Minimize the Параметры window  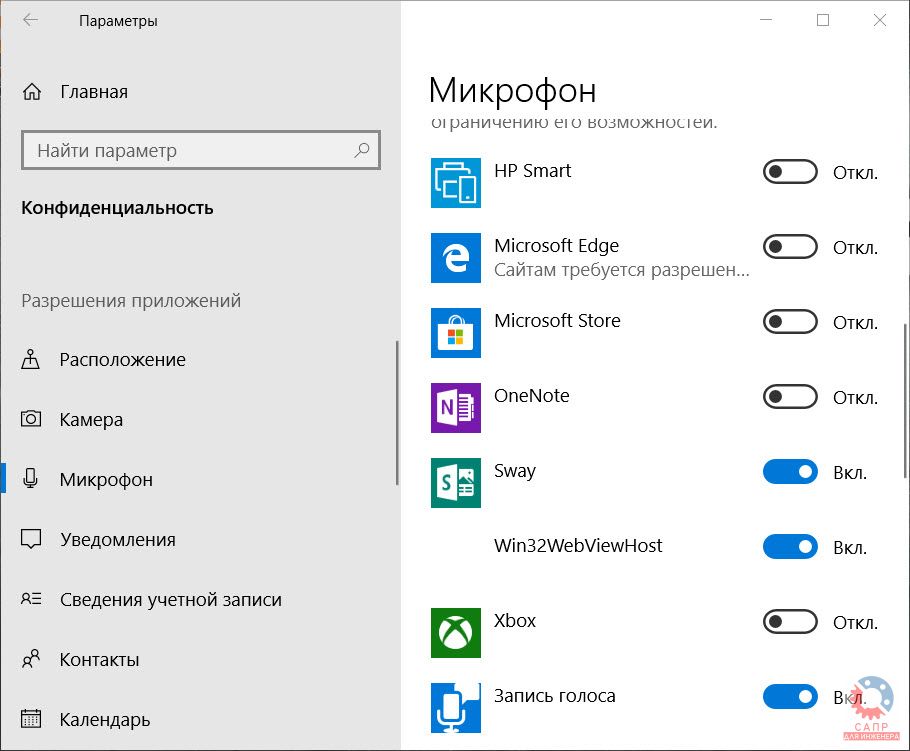pyautogui.click(x=766, y=20)
